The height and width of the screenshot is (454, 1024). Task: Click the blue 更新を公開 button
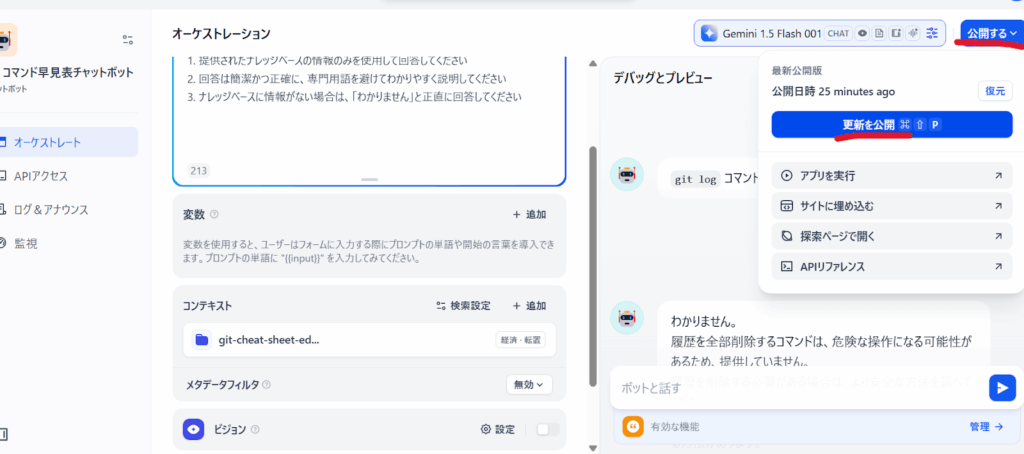tap(891, 124)
